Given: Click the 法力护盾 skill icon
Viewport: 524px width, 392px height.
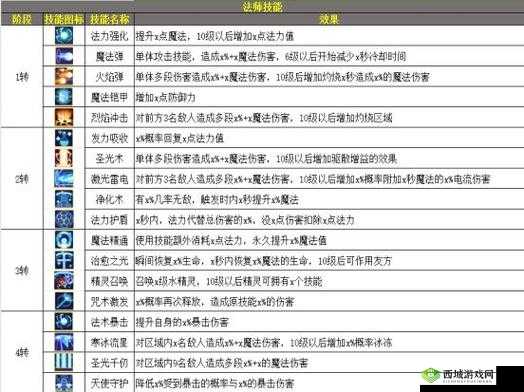Looking at the screenshot, I should tap(64, 220).
